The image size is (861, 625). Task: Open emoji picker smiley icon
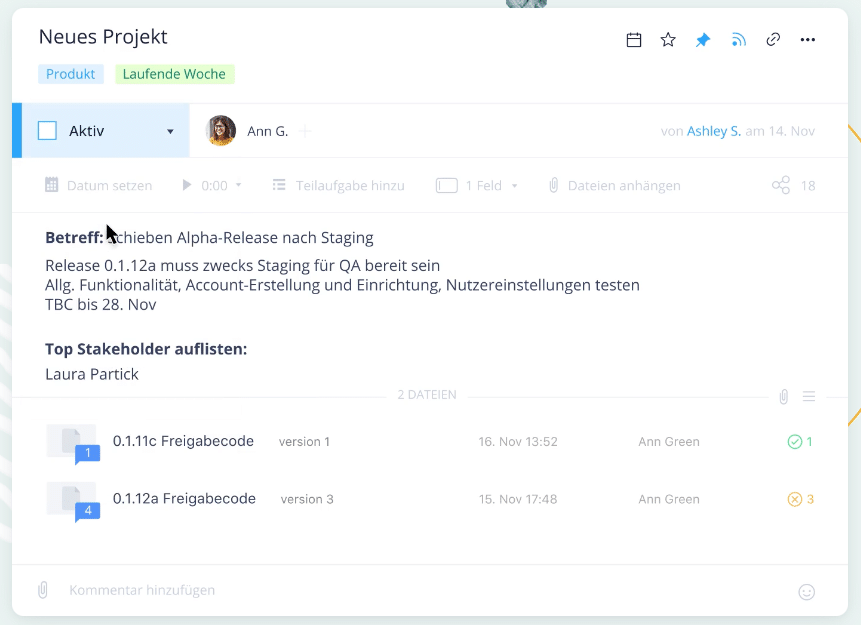[x=807, y=591]
